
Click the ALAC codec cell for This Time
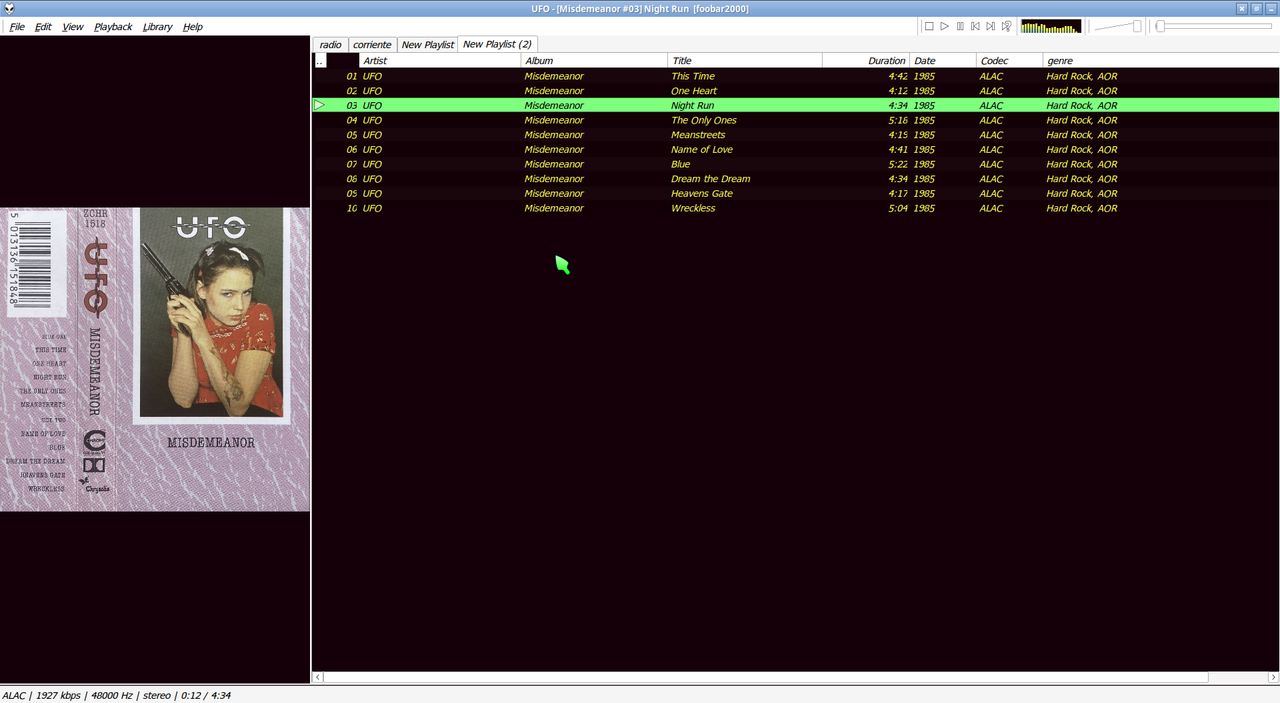point(991,76)
